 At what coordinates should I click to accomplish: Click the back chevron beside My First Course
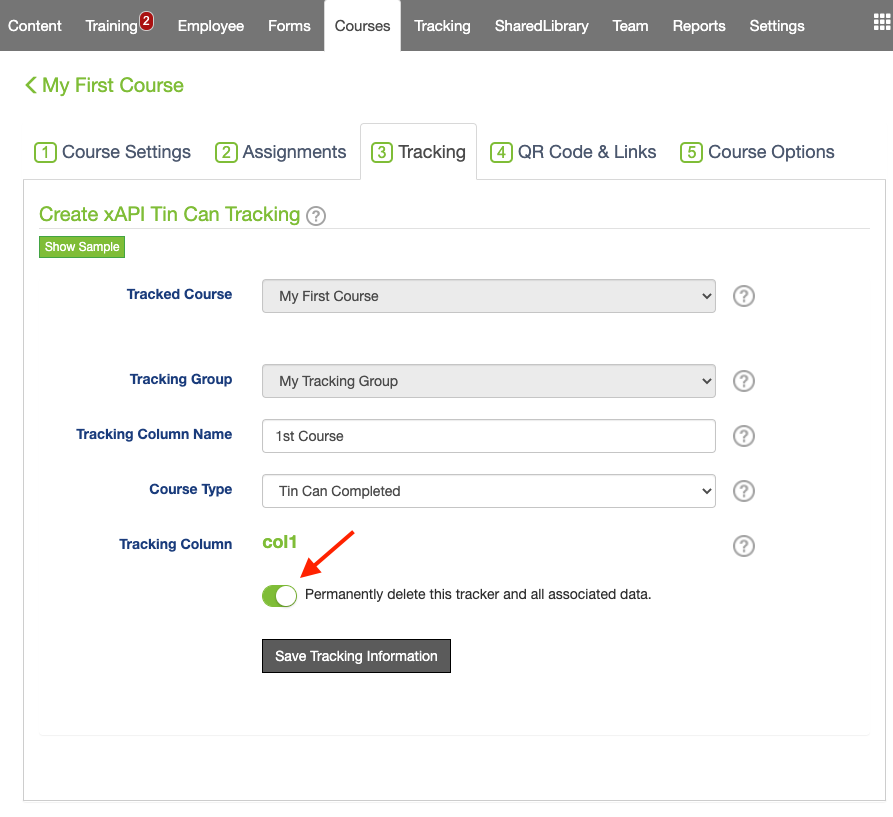(x=31, y=85)
